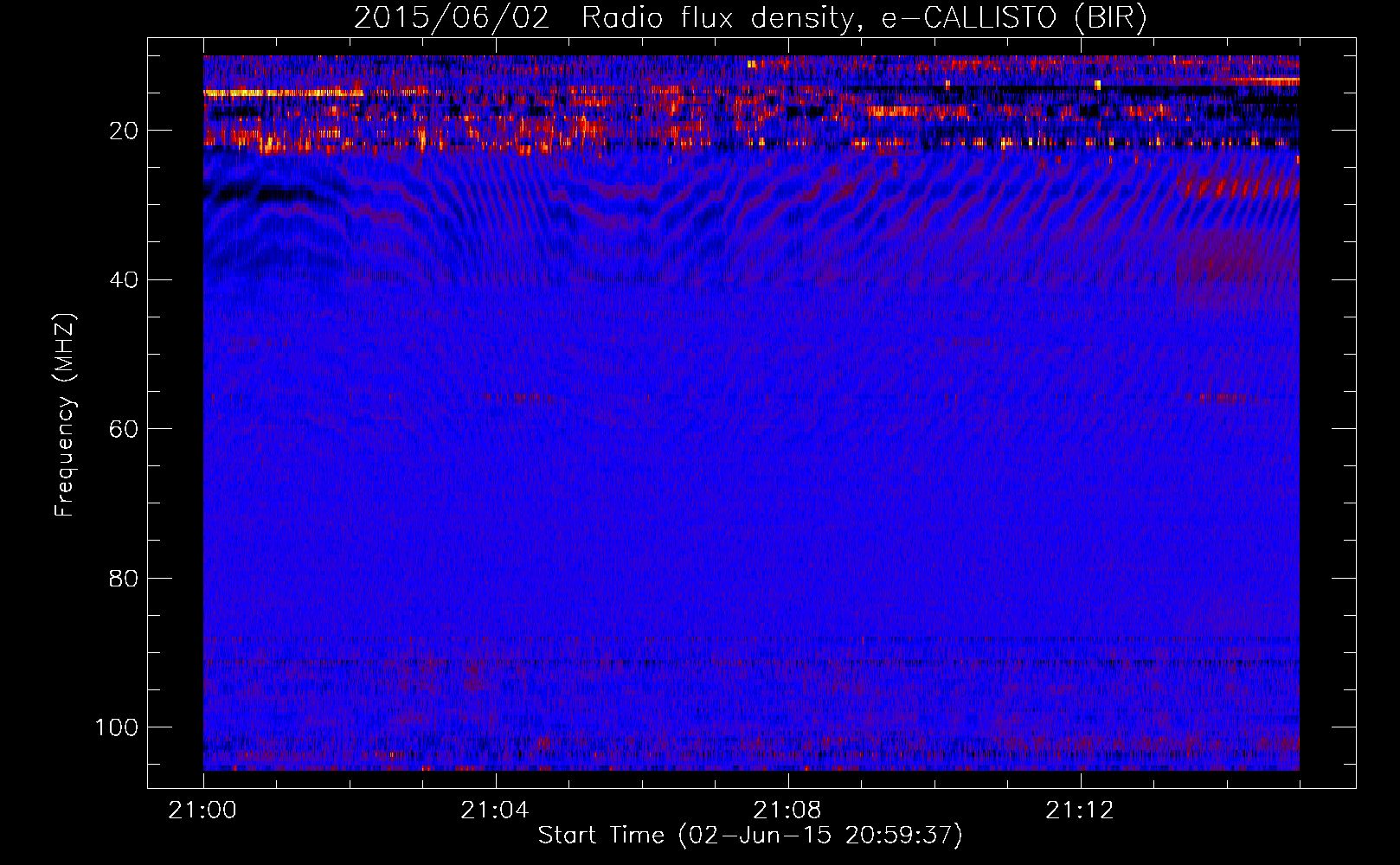The height and width of the screenshot is (865, 1400).
Task: Click the 20 frequency tick label
Action: [125, 131]
